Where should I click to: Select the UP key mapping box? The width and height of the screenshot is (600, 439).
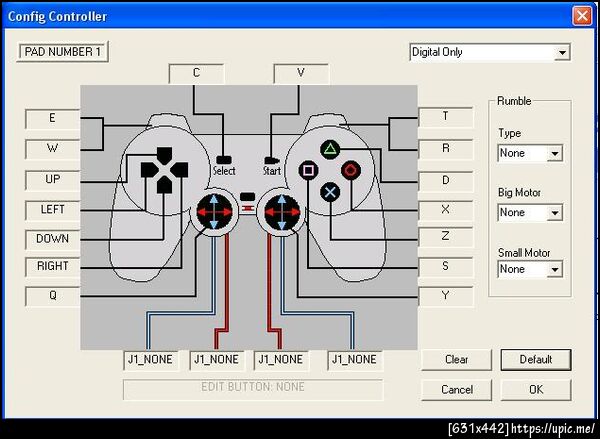tap(52, 180)
